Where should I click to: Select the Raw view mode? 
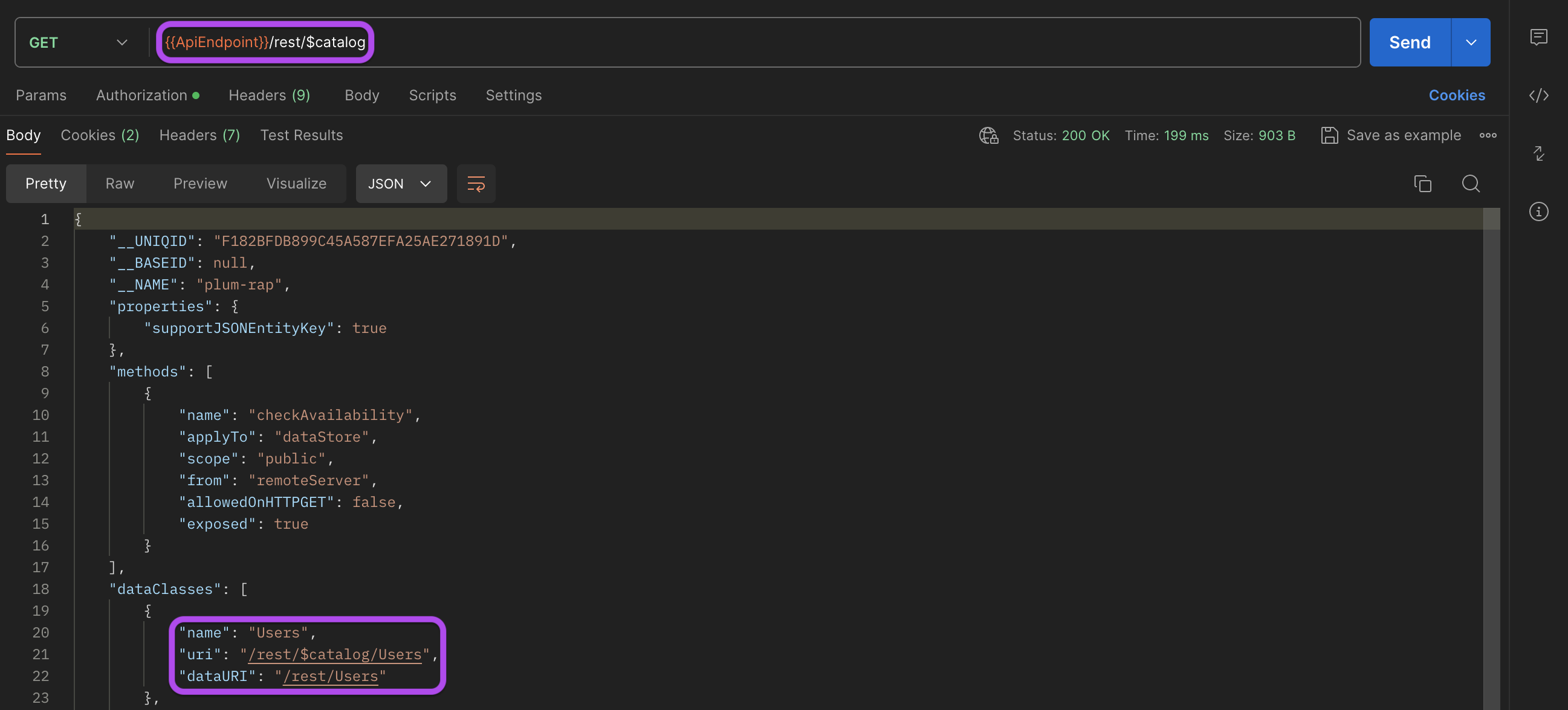119,183
